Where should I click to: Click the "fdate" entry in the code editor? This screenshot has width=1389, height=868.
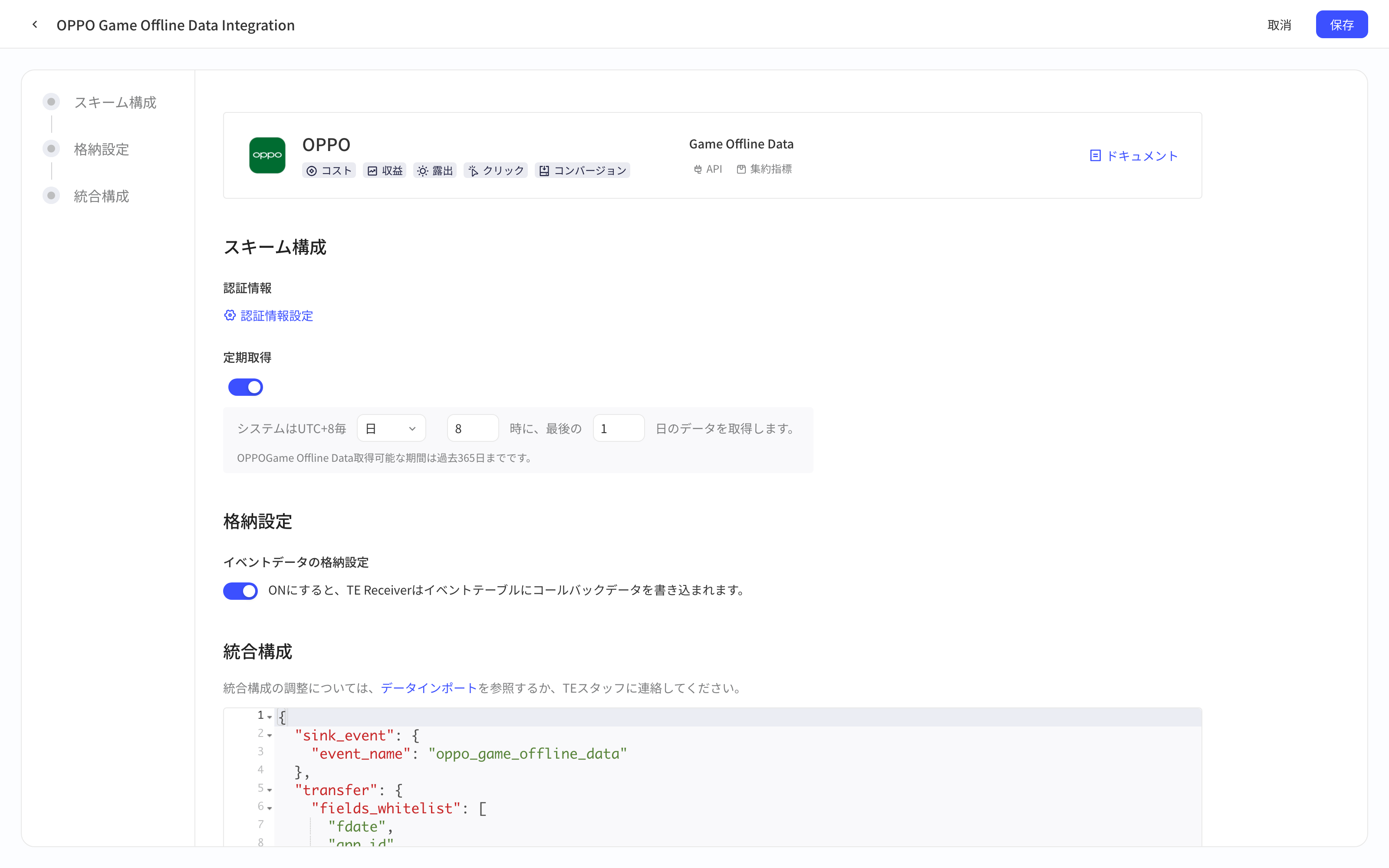point(356,827)
